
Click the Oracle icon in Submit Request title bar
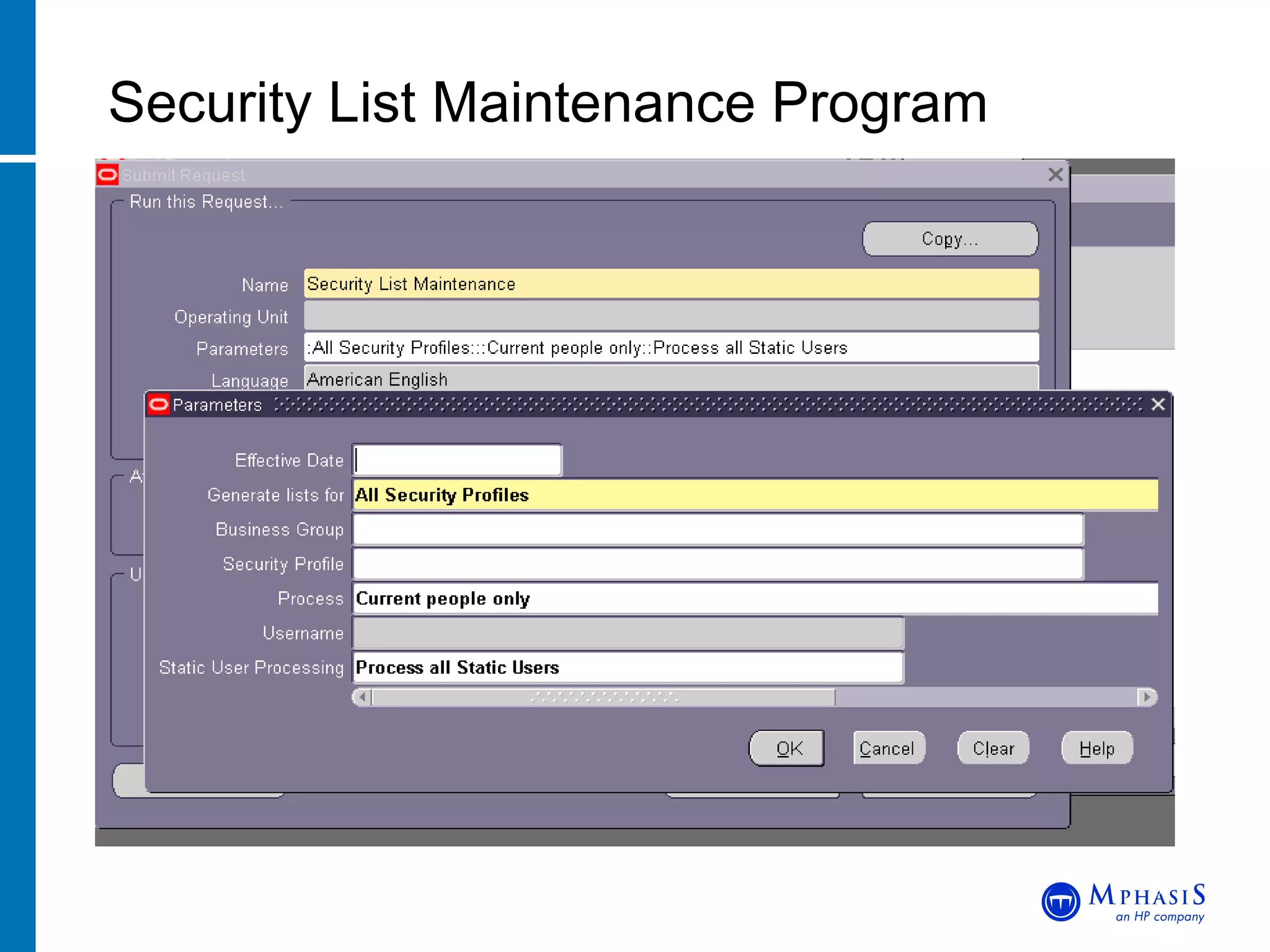pos(107,175)
